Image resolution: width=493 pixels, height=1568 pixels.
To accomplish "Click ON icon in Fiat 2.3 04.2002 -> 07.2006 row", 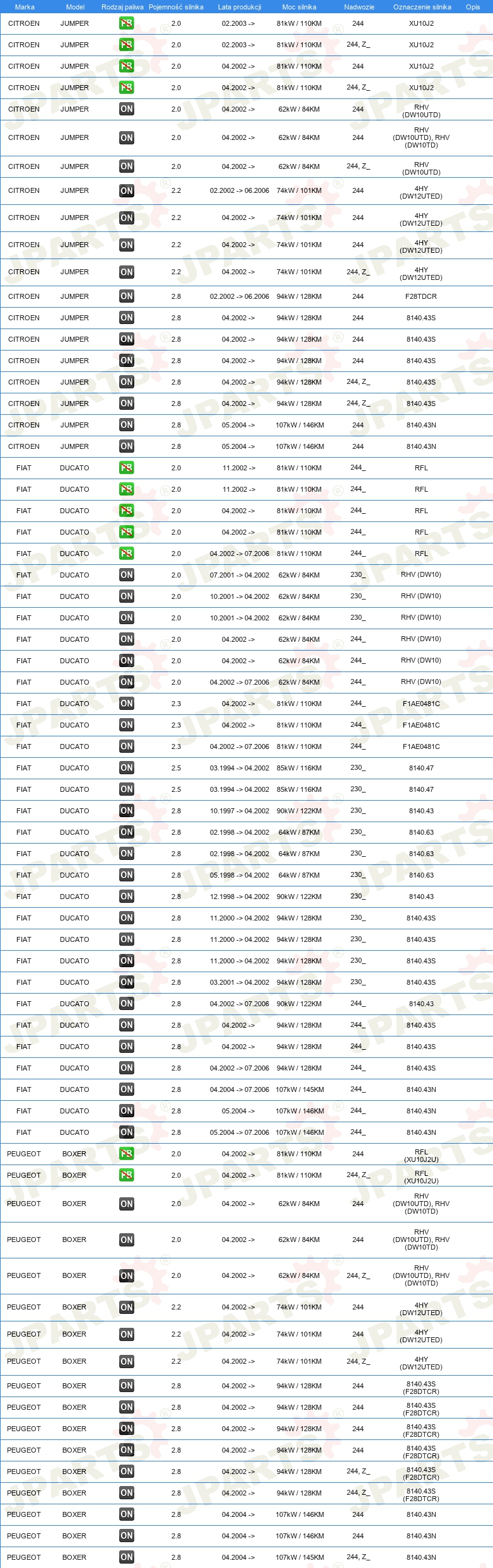I will click(x=127, y=746).
